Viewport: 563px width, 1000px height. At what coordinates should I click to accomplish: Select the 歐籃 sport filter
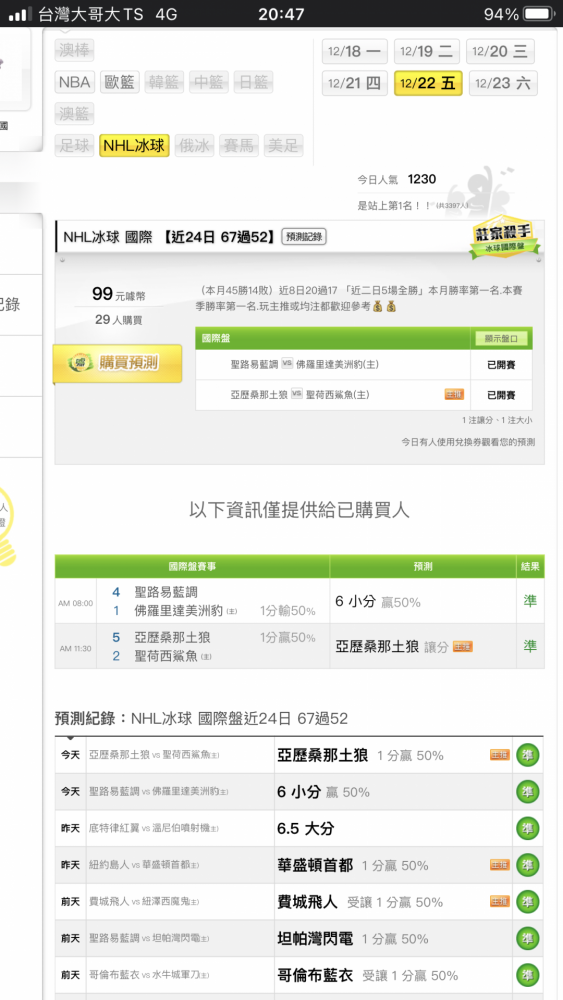click(x=119, y=82)
